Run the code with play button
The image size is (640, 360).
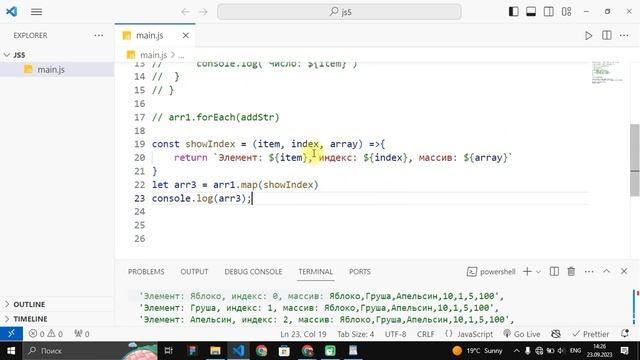[588, 36]
